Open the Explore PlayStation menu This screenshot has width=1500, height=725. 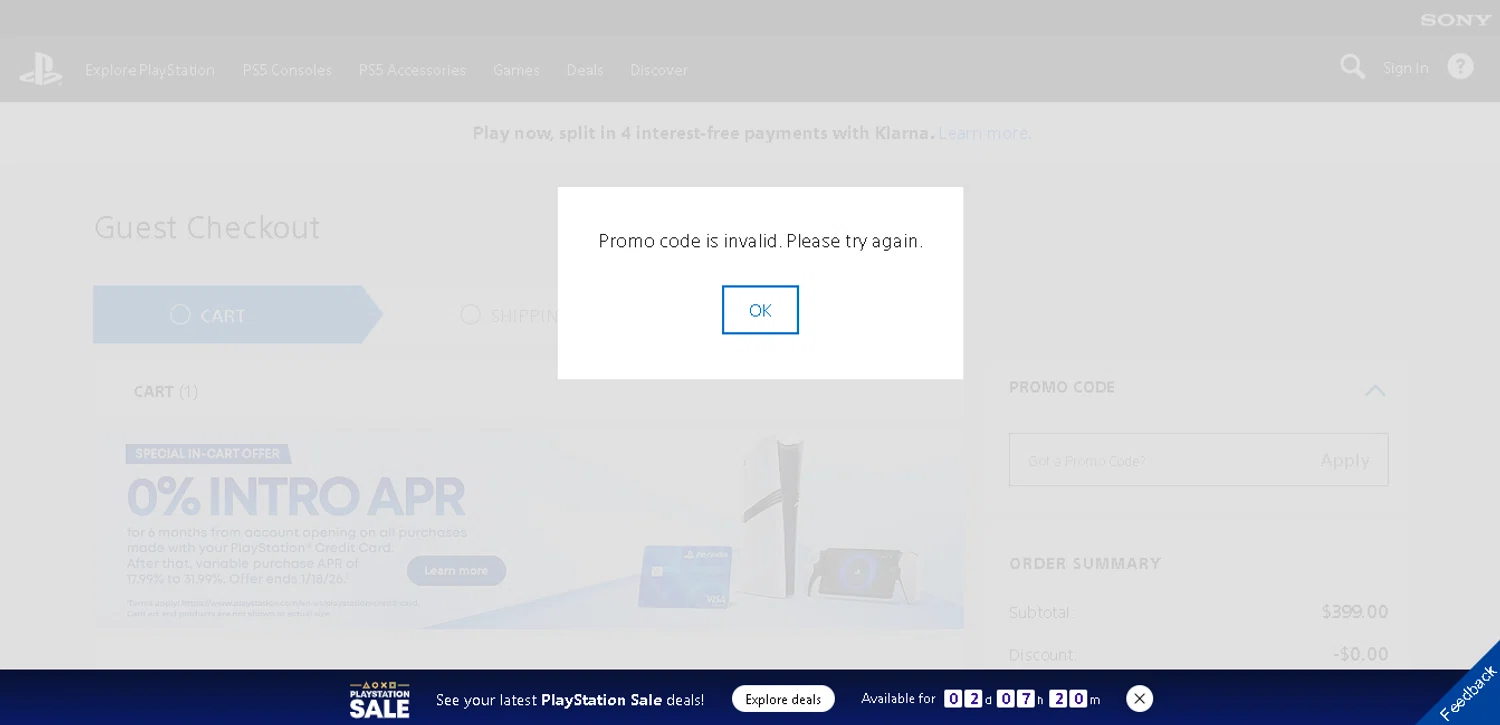pyautogui.click(x=150, y=70)
